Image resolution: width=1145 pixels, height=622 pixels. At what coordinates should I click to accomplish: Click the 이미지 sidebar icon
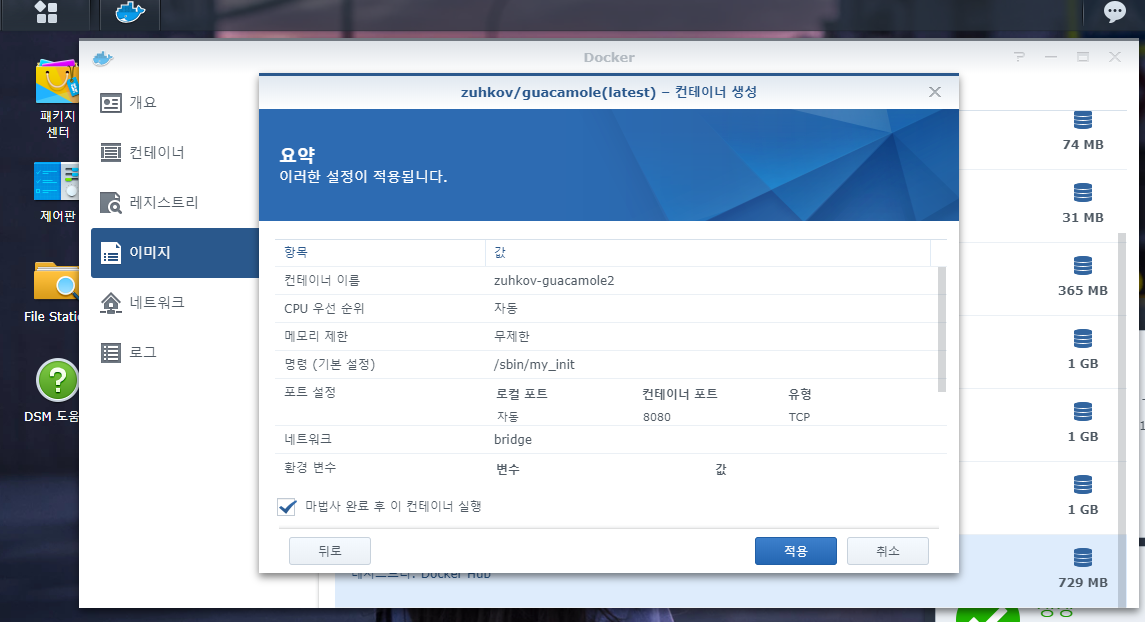click(110, 253)
